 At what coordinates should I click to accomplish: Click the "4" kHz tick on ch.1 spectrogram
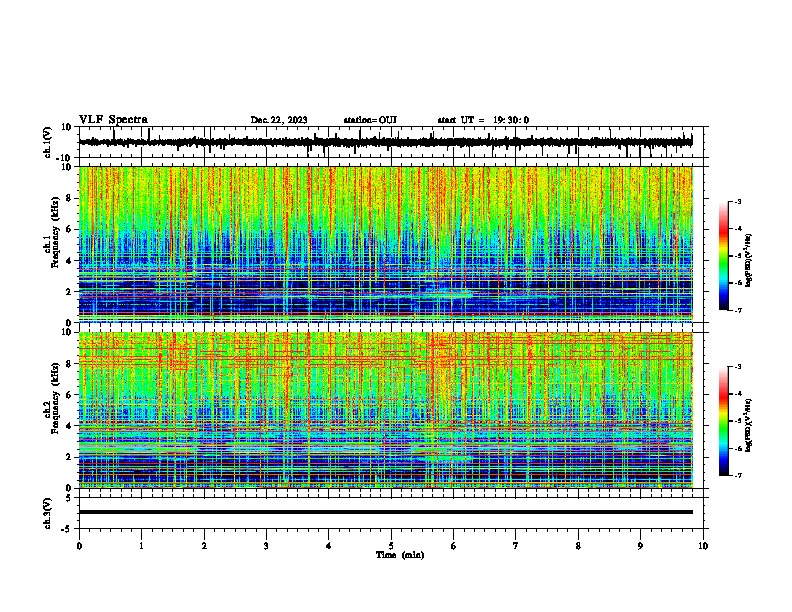click(69, 261)
